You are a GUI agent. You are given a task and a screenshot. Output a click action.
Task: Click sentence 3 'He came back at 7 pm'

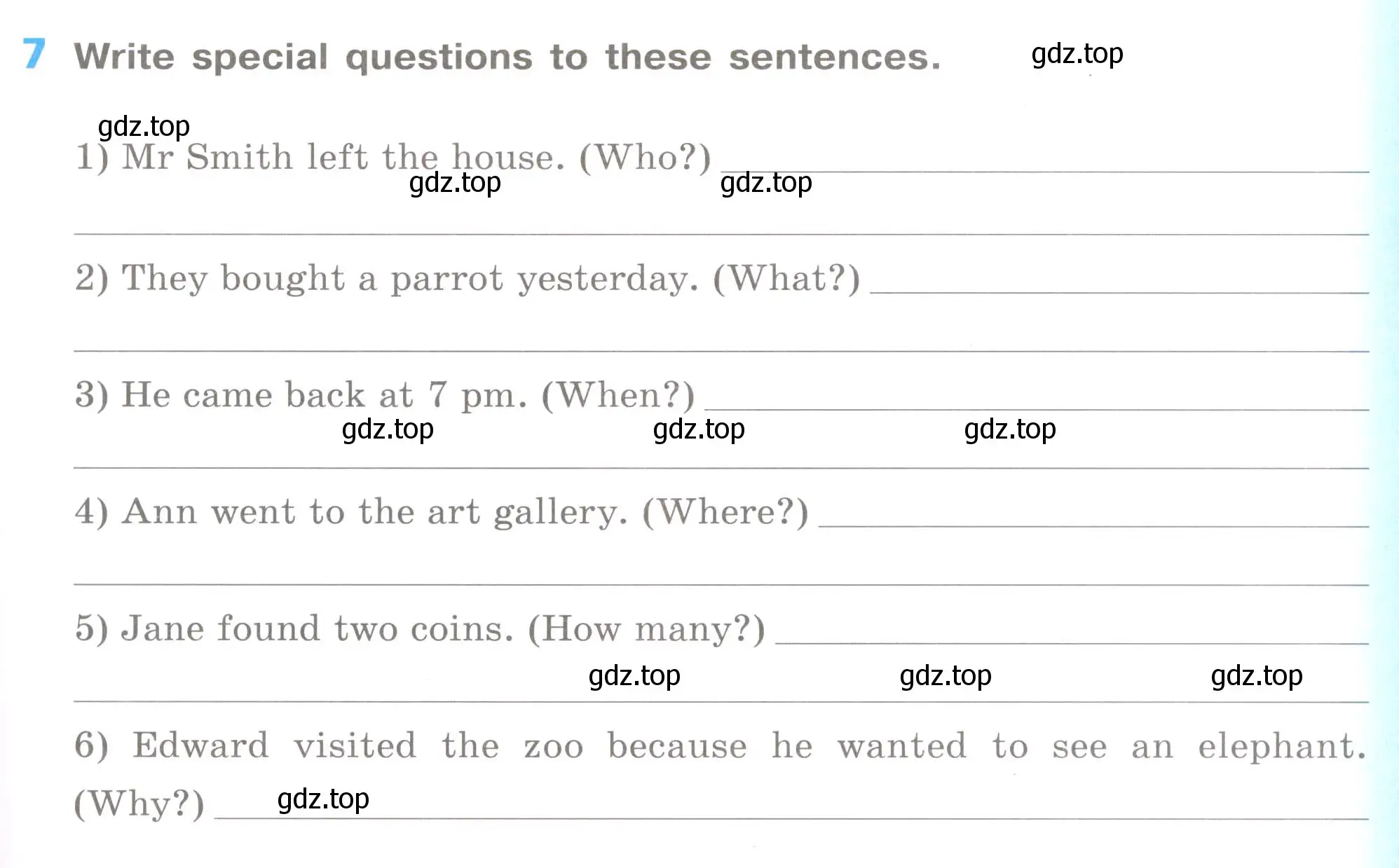[x=324, y=395]
